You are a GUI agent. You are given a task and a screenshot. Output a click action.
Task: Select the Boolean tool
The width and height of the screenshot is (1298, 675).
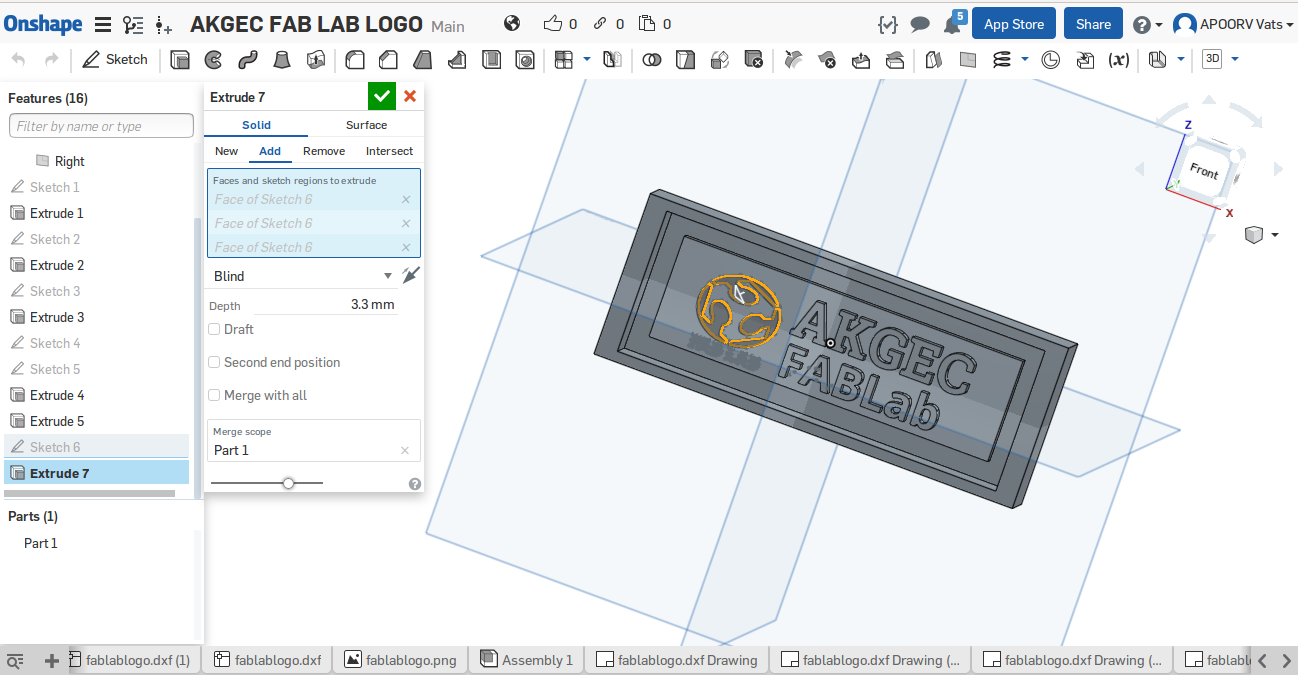[x=651, y=60]
